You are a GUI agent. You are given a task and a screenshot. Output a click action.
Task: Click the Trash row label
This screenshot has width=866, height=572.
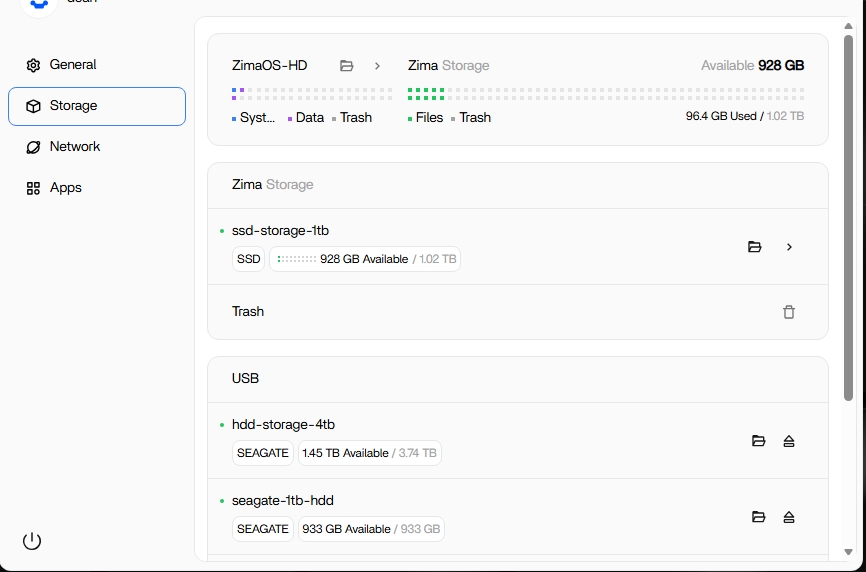coord(248,312)
